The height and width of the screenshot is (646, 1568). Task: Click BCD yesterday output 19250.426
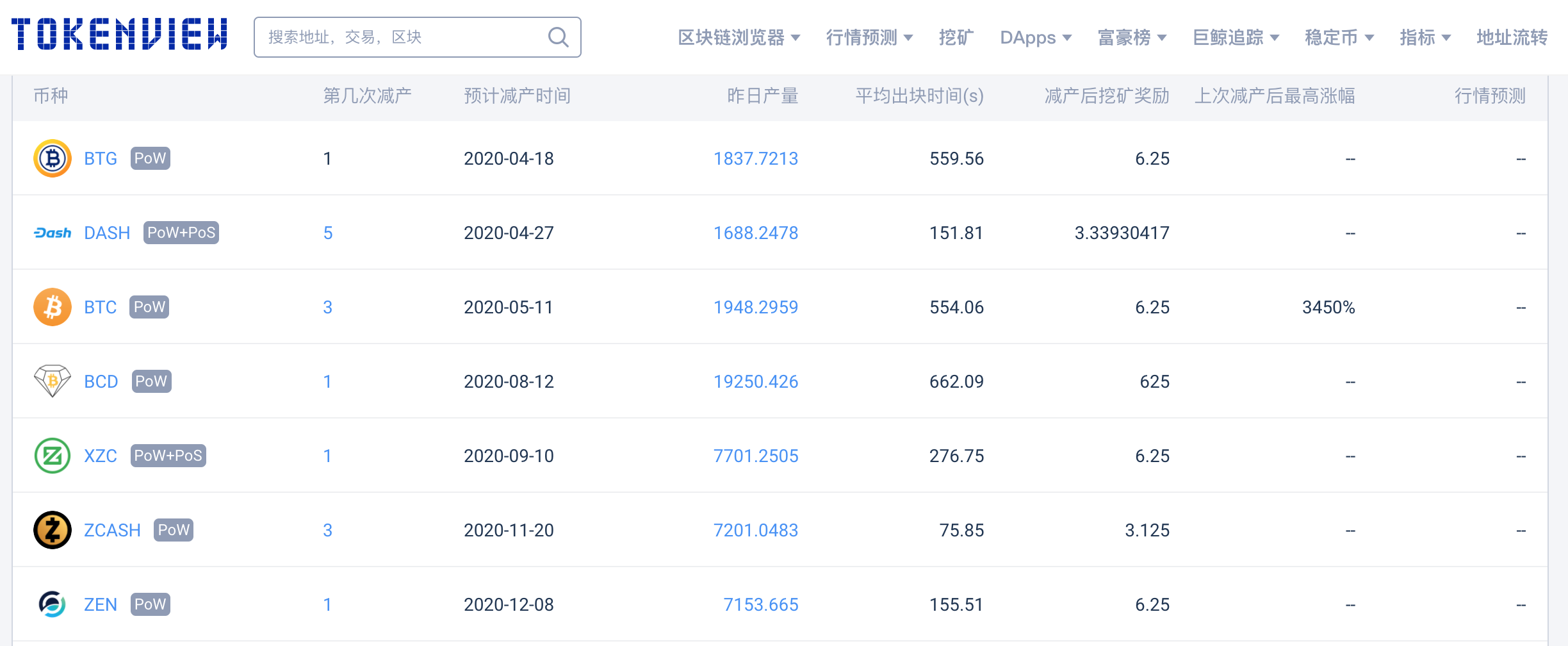756,381
